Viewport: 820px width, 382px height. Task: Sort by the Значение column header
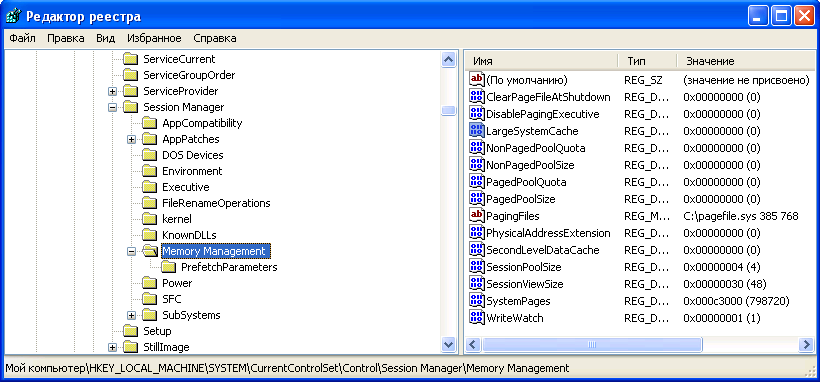pos(745,61)
